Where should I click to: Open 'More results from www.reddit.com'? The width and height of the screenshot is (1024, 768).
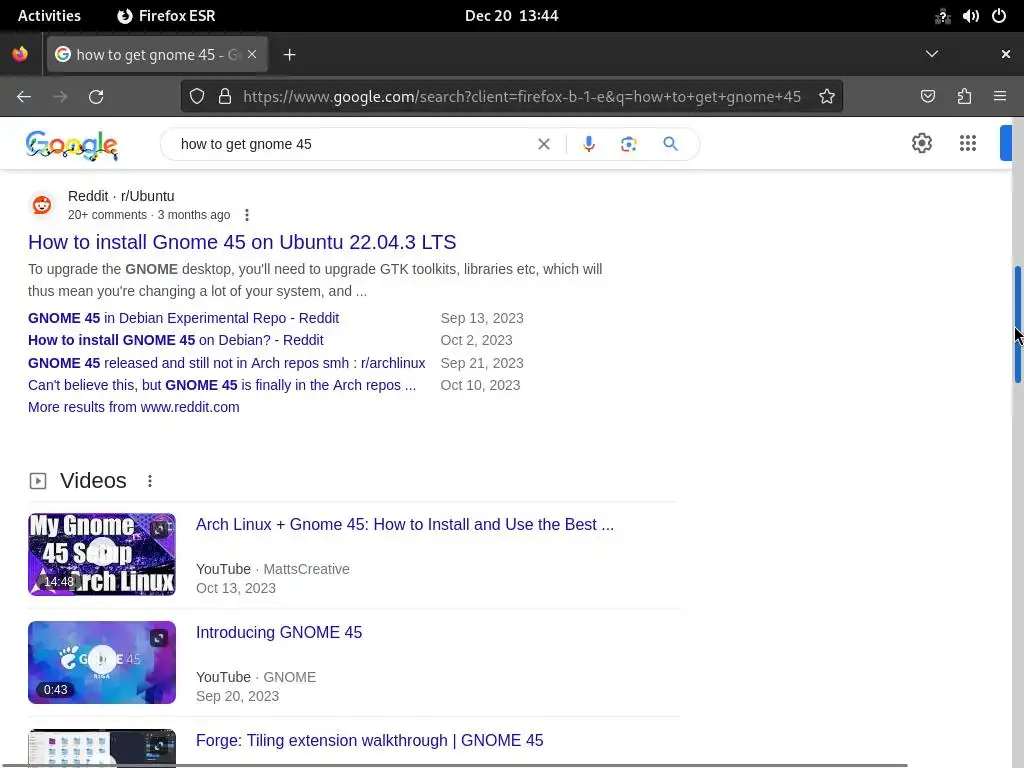tap(134, 407)
